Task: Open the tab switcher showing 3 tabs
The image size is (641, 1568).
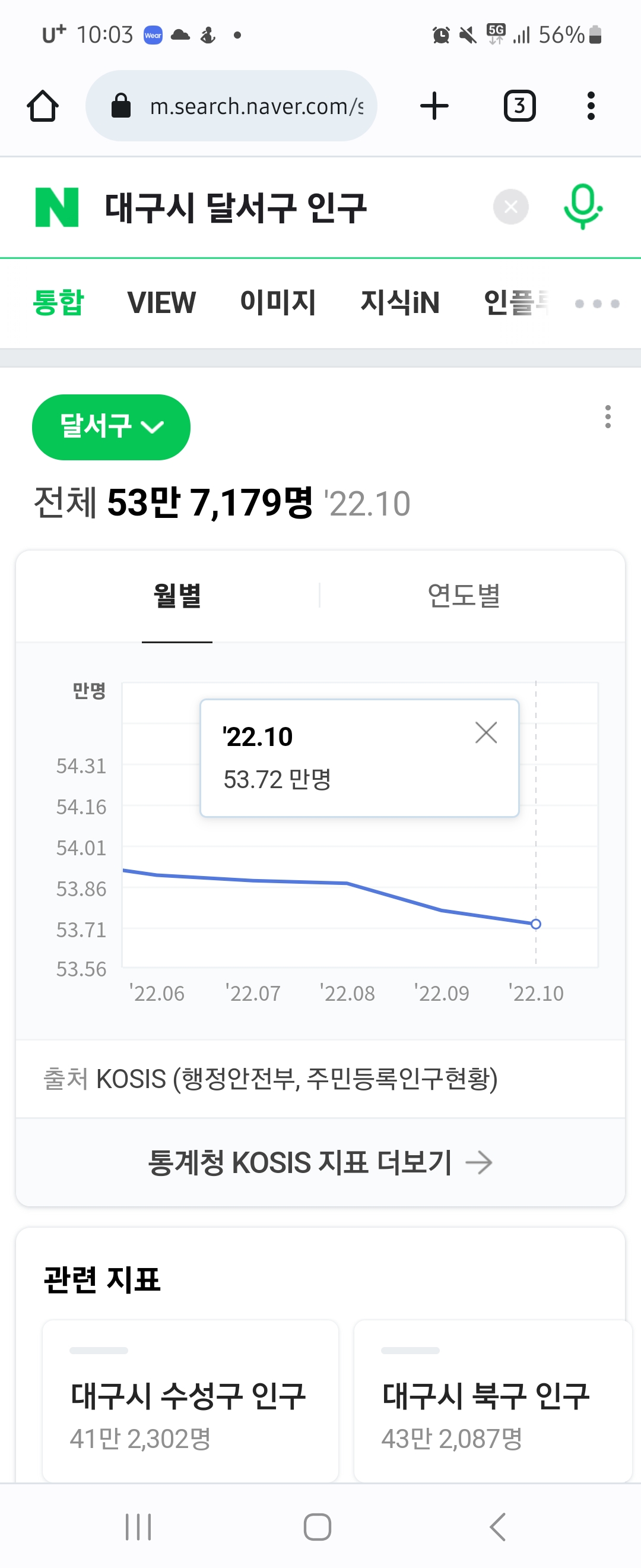Action: click(519, 106)
